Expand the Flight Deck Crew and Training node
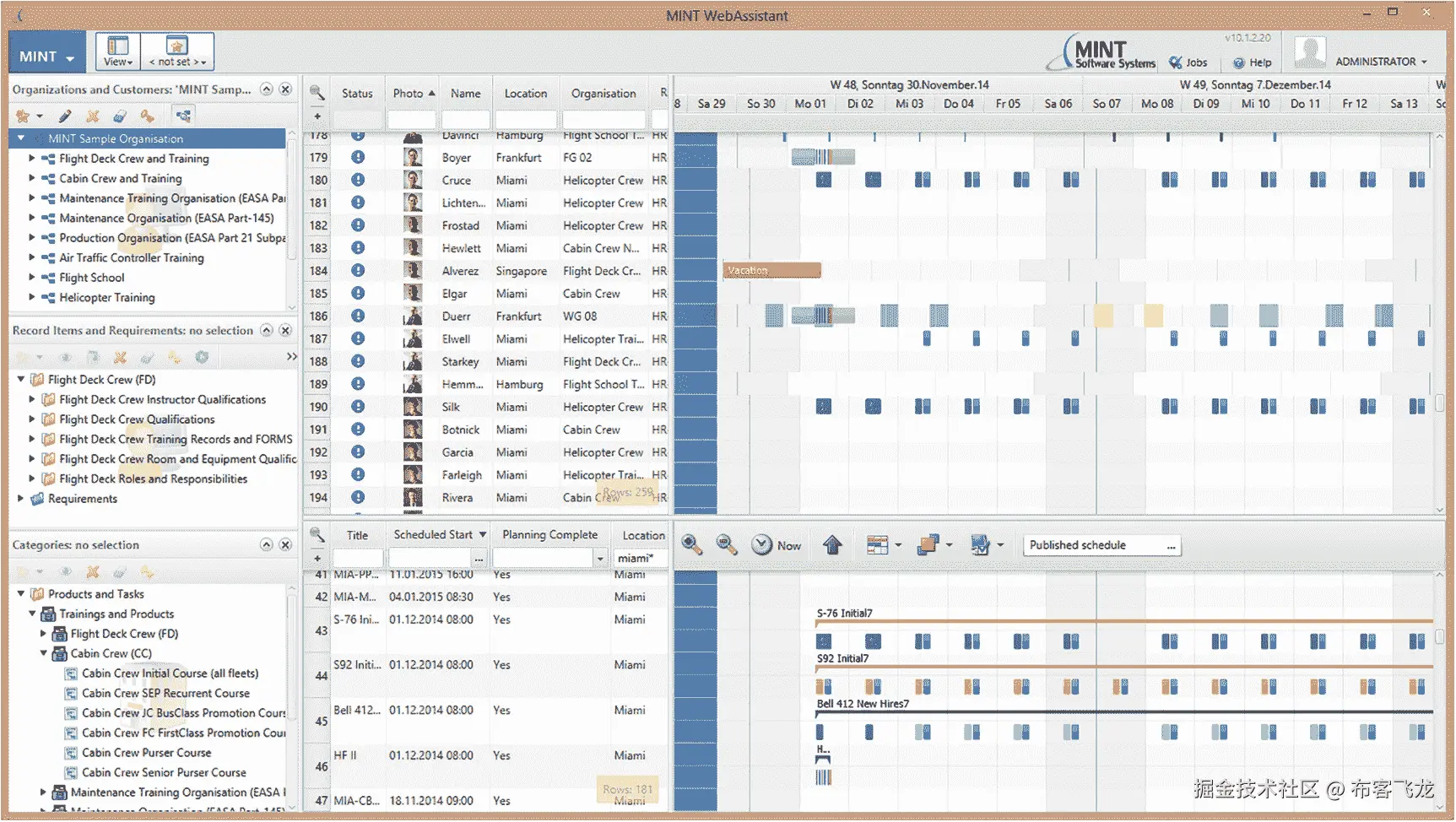 [x=32, y=158]
